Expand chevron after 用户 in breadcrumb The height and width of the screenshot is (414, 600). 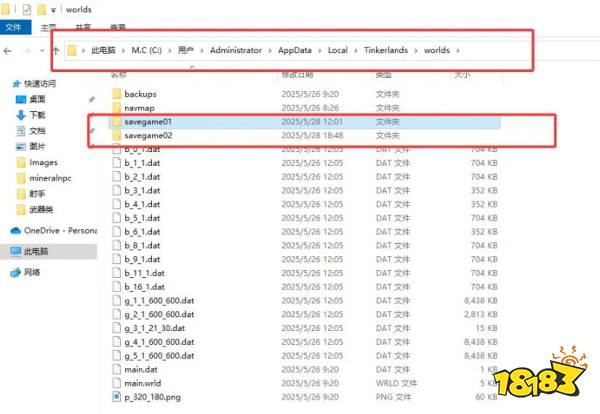202,51
